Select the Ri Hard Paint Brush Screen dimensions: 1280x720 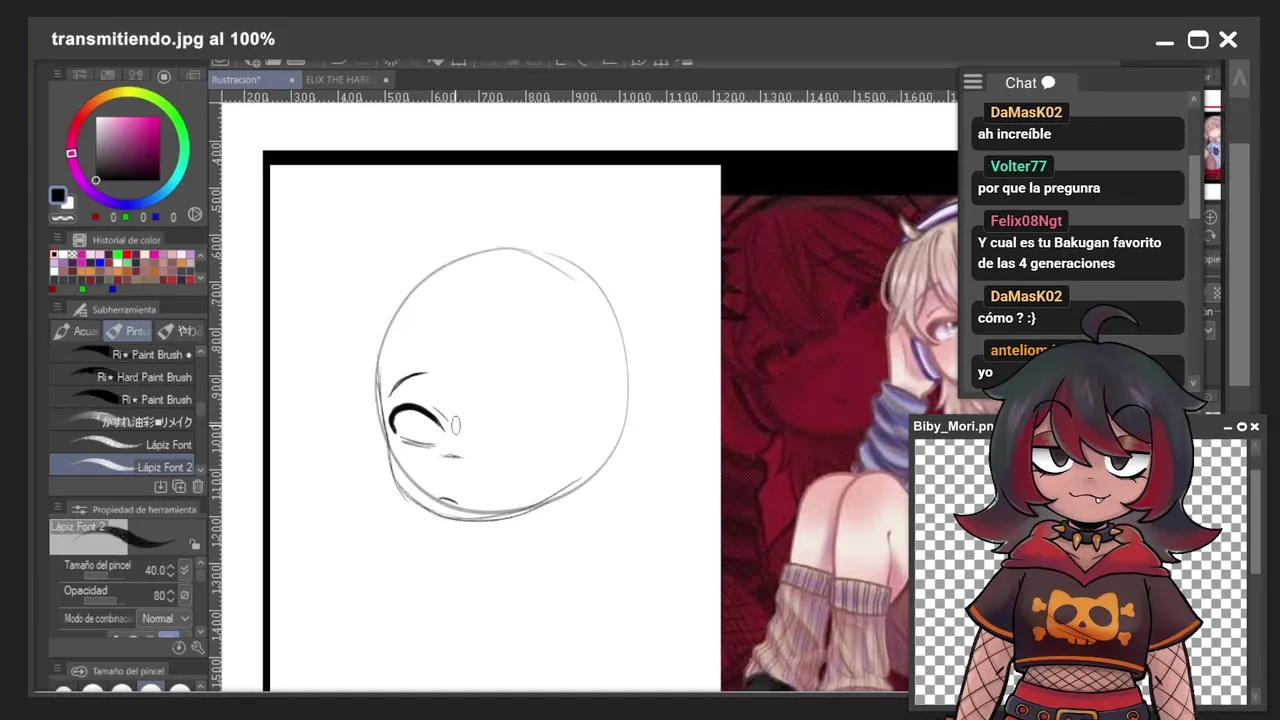pos(122,377)
